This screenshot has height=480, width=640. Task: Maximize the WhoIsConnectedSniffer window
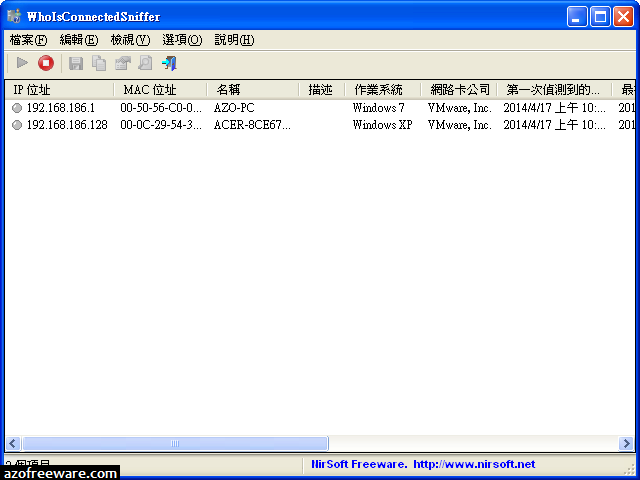(x=600, y=17)
